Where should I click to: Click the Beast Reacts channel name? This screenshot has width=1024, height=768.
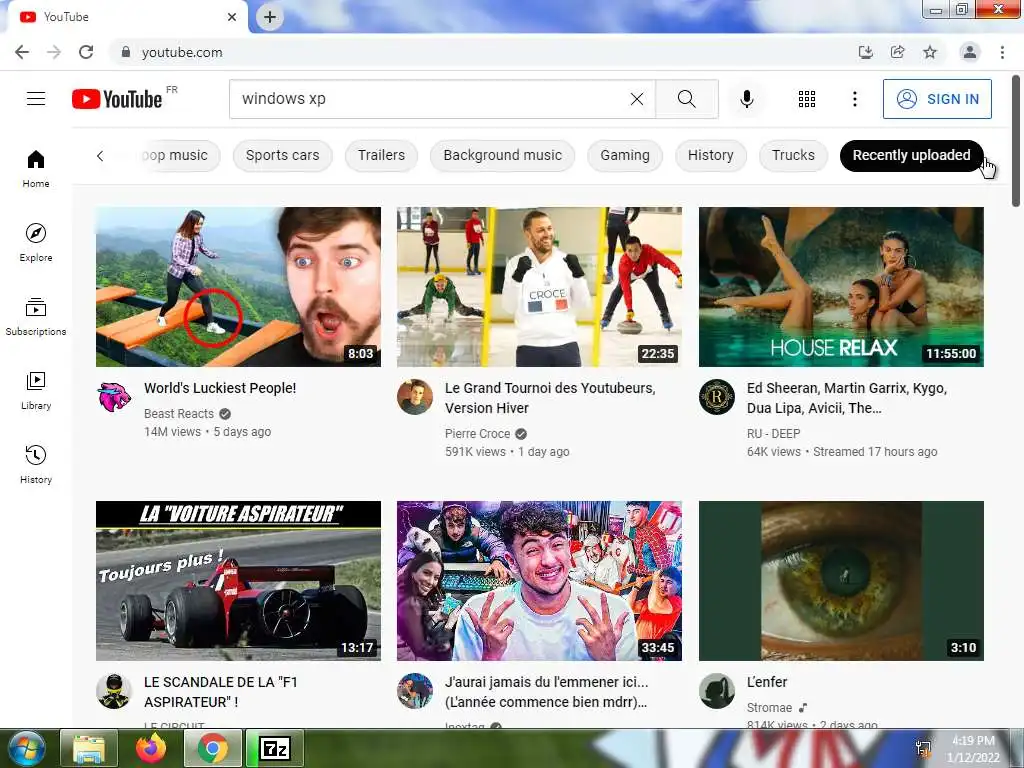pos(179,413)
